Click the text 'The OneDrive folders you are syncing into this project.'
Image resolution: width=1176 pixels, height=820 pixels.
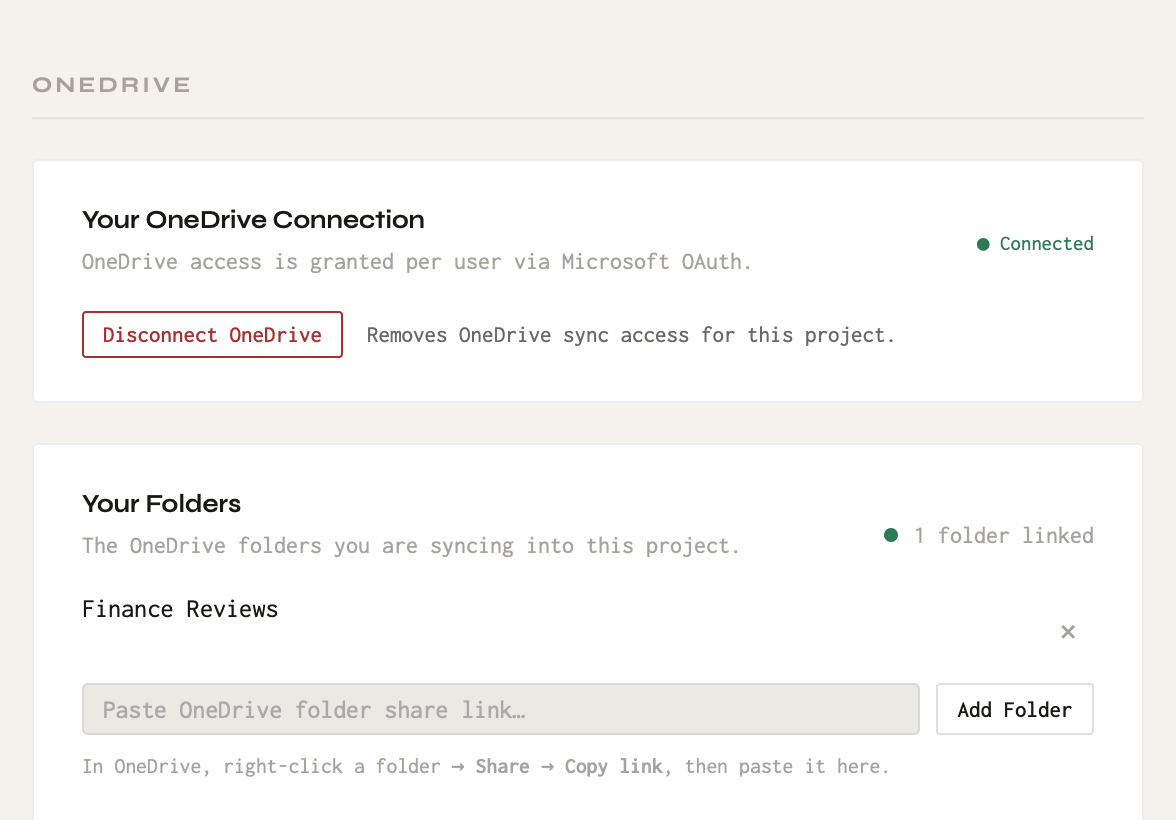point(411,545)
